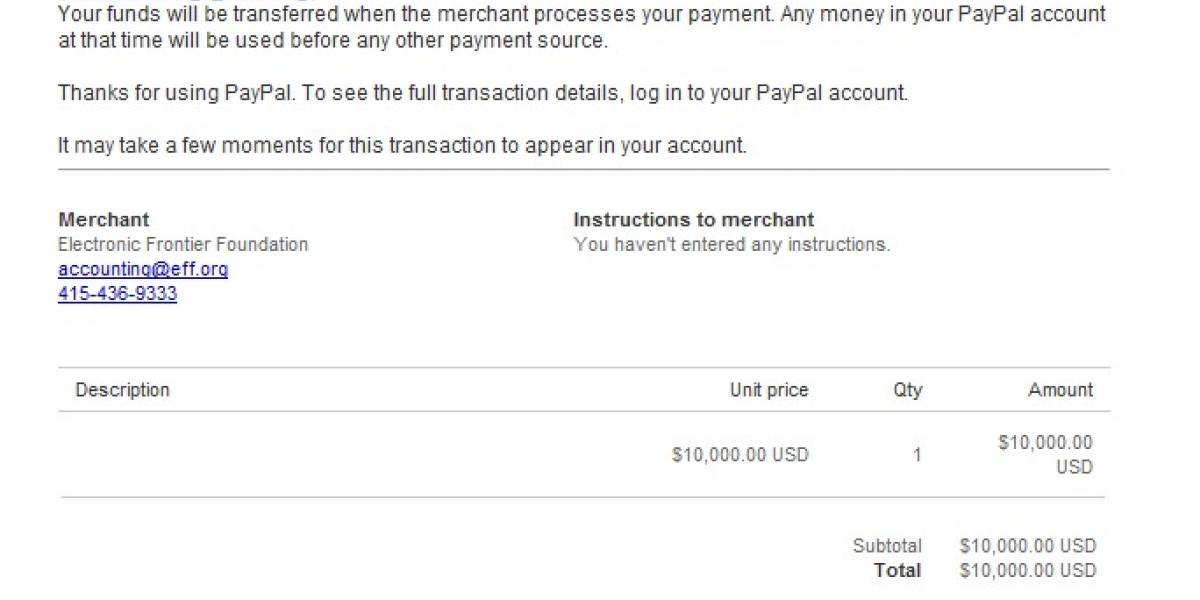Image resolution: width=1200 pixels, height=600 pixels.
Task: Click the Merchant heading
Action: 104,220
